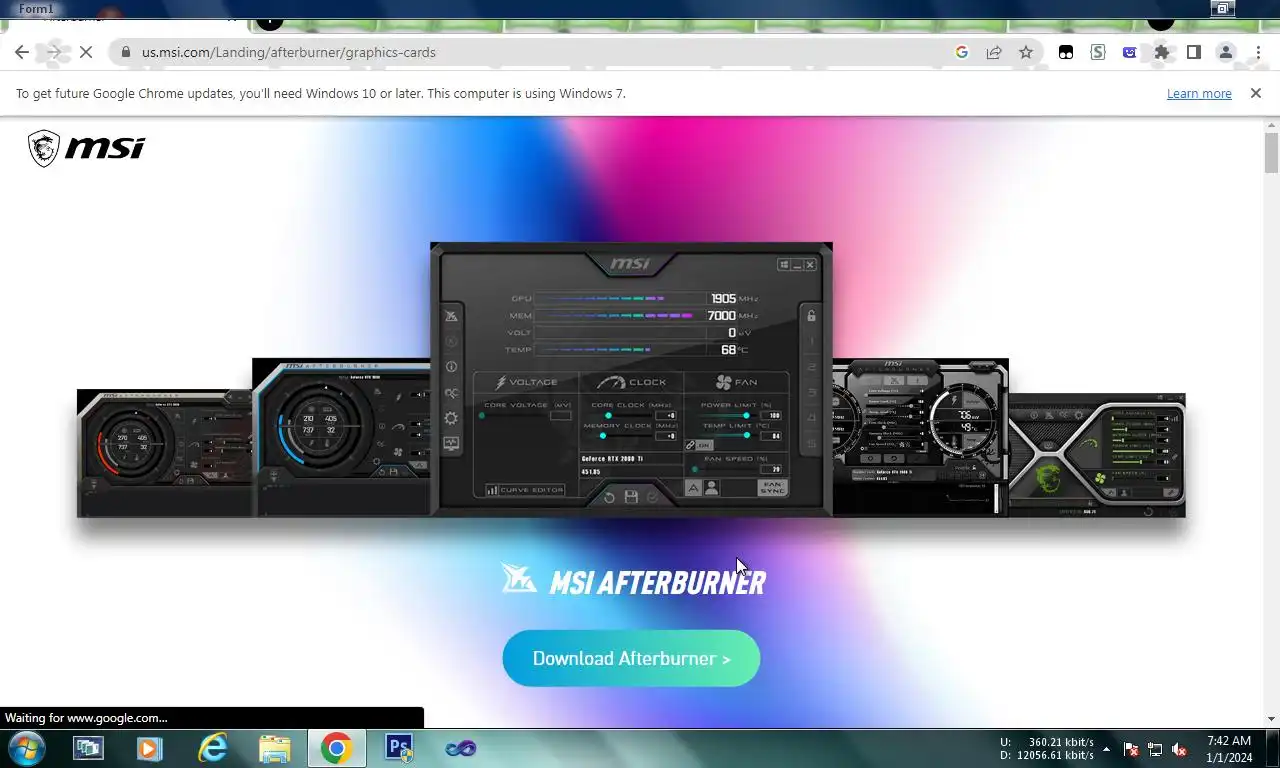This screenshot has width=1280, height=768.
Task: Click the muted volume tray icon
Action: point(1179,749)
